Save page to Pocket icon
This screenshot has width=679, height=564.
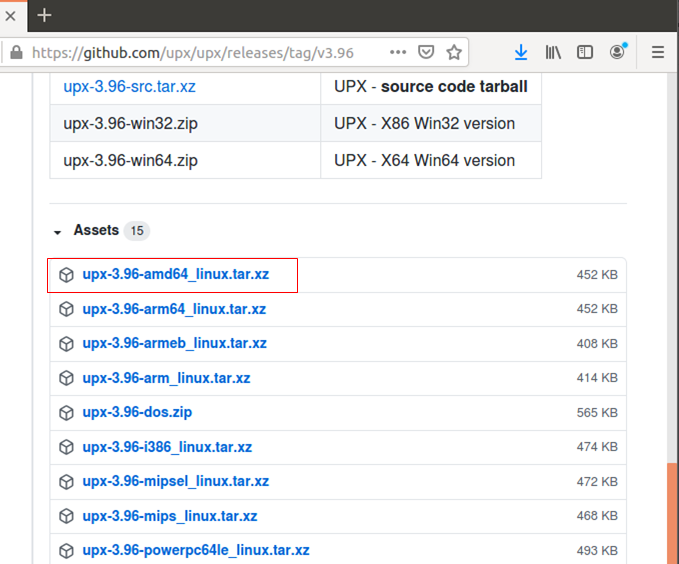pyautogui.click(x=426, y=52)
